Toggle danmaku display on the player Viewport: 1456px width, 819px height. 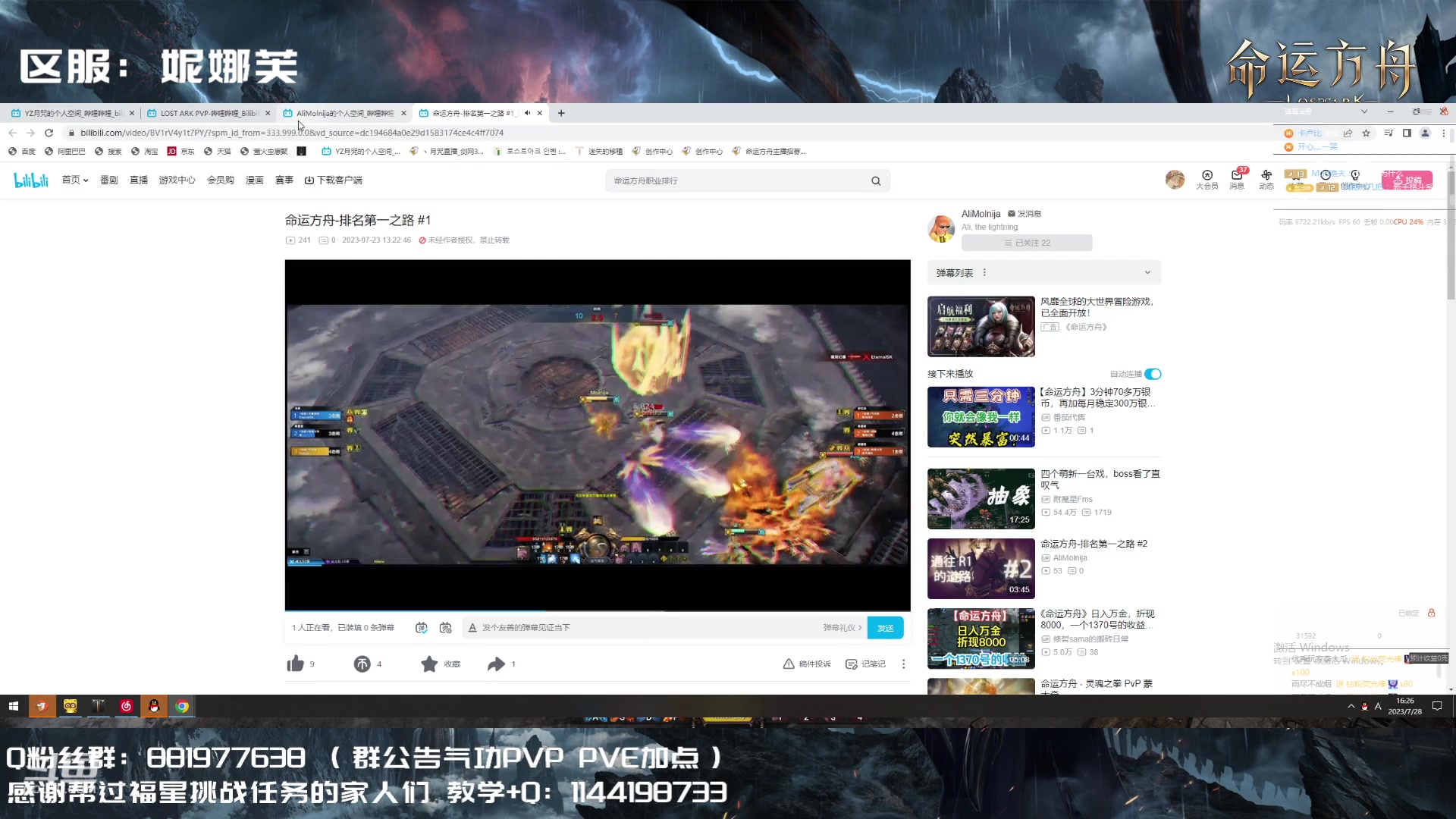[x=422, y=628]
